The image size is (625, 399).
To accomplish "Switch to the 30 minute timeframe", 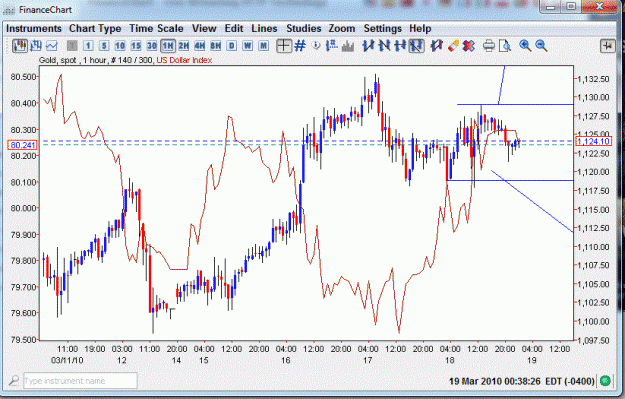I will pos(152,46).
